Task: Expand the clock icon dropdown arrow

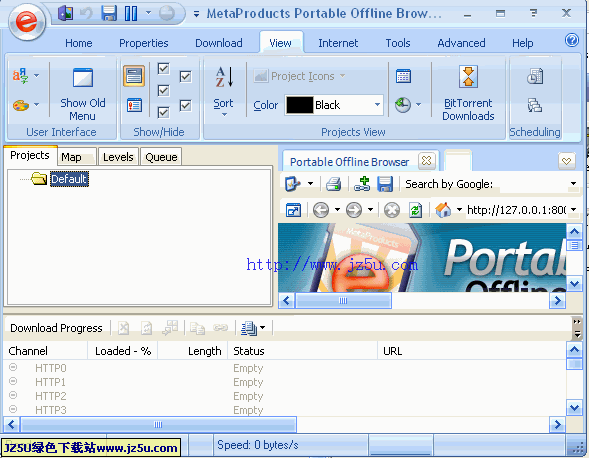Action: coord(418,105)
